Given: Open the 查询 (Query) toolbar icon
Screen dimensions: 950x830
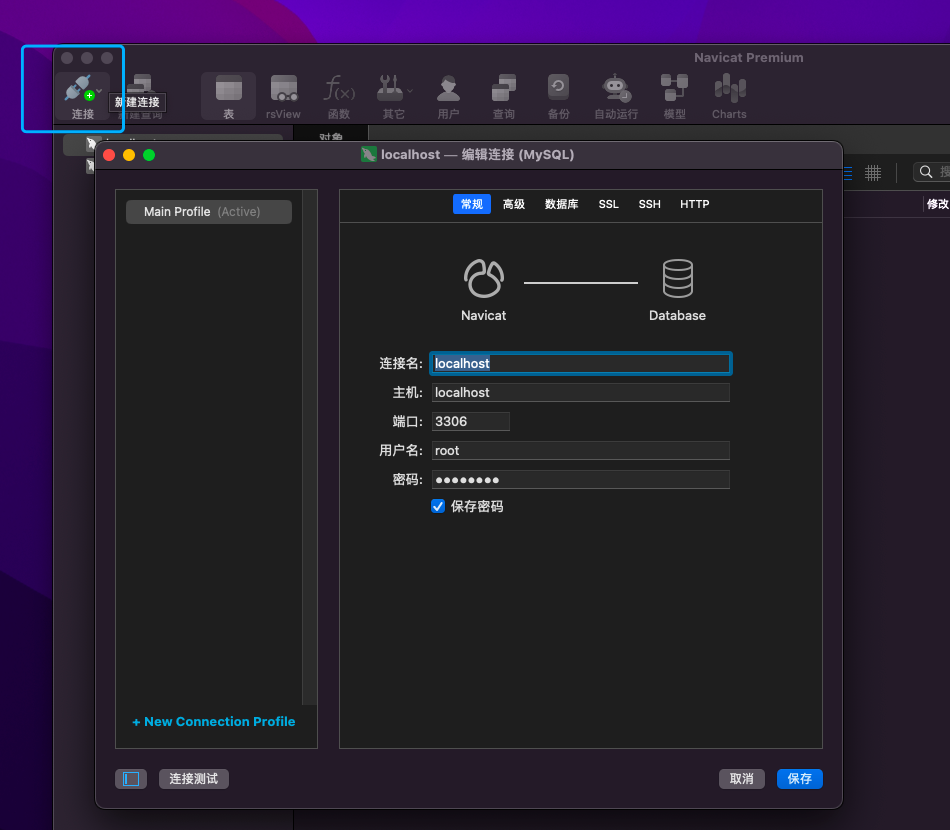Looking at the screenshot, I should (503, 88).
